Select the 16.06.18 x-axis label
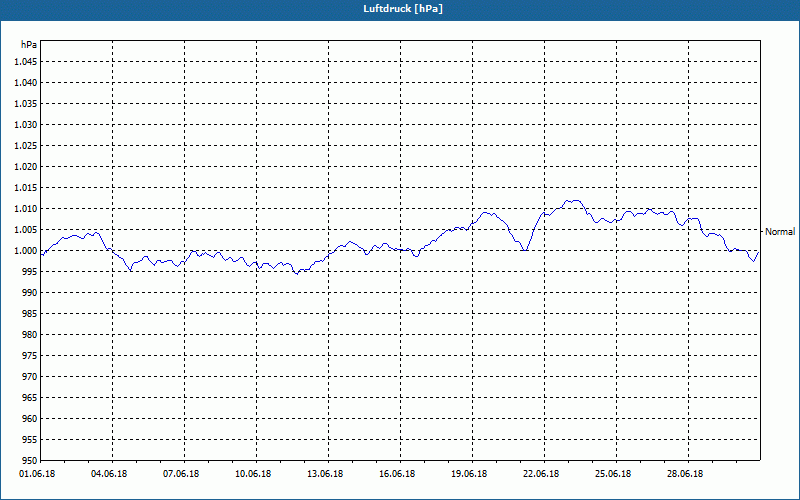The width and height of the screenshot is (800, 500). [x=397, y=474]
